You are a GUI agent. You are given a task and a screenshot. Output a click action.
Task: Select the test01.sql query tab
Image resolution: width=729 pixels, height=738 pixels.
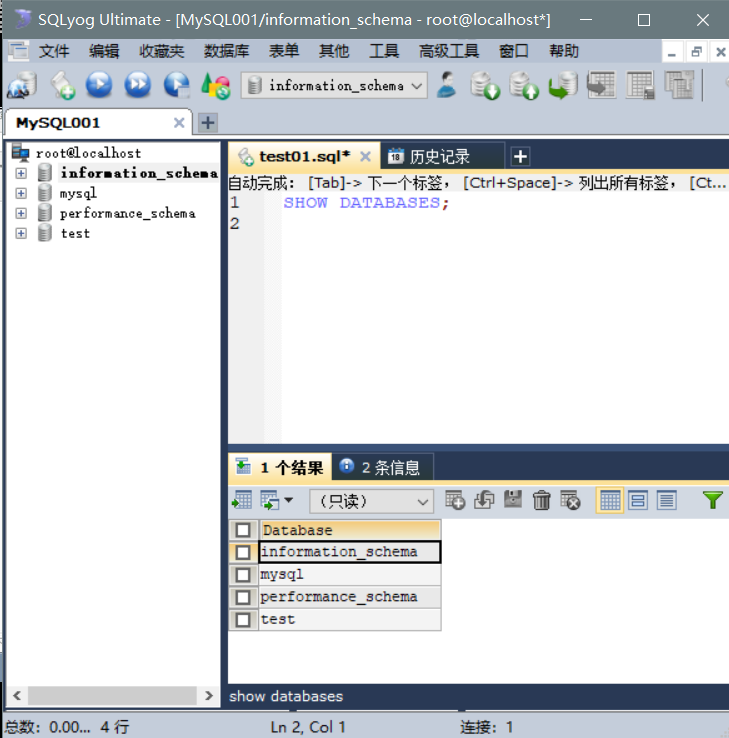304,156
